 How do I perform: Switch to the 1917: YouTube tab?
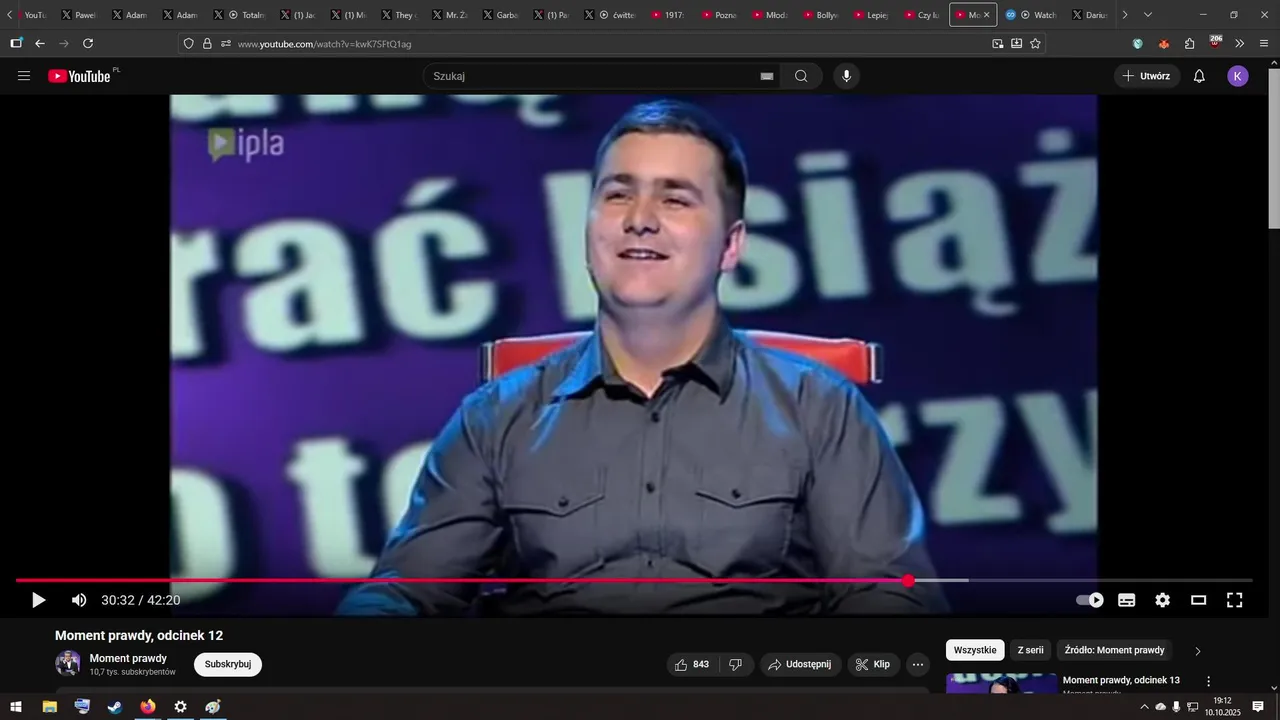(x=668, y=15)
